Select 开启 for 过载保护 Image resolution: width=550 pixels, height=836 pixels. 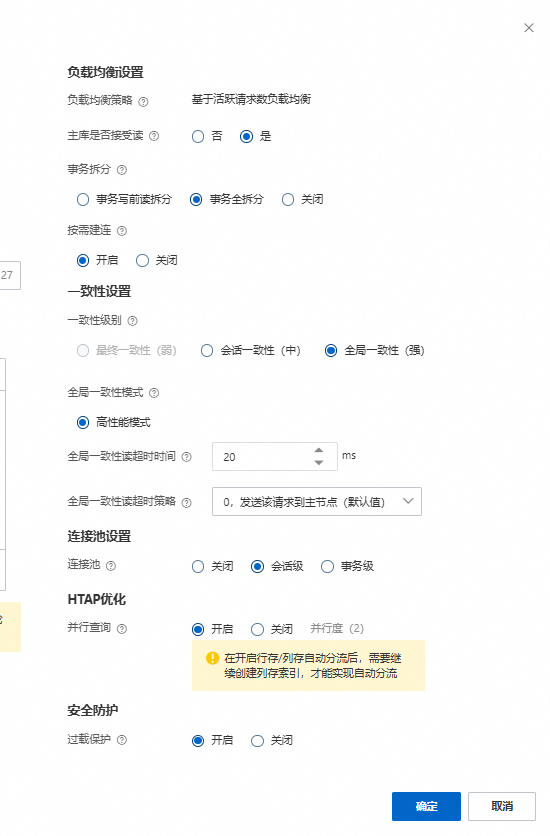pyautogui.click(x=198, y=741)
